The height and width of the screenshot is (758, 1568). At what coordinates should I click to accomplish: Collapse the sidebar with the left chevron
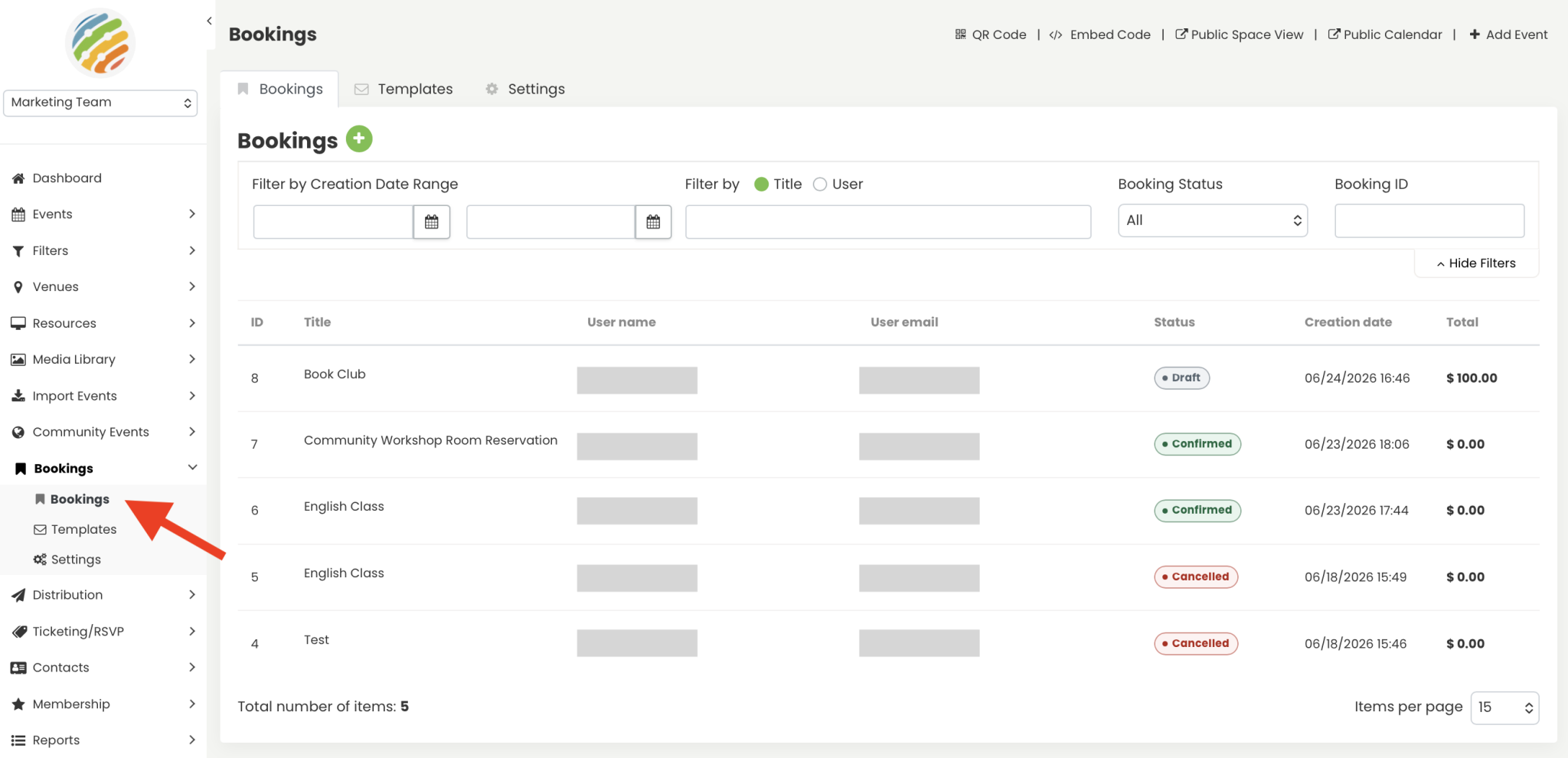point(209,21)
